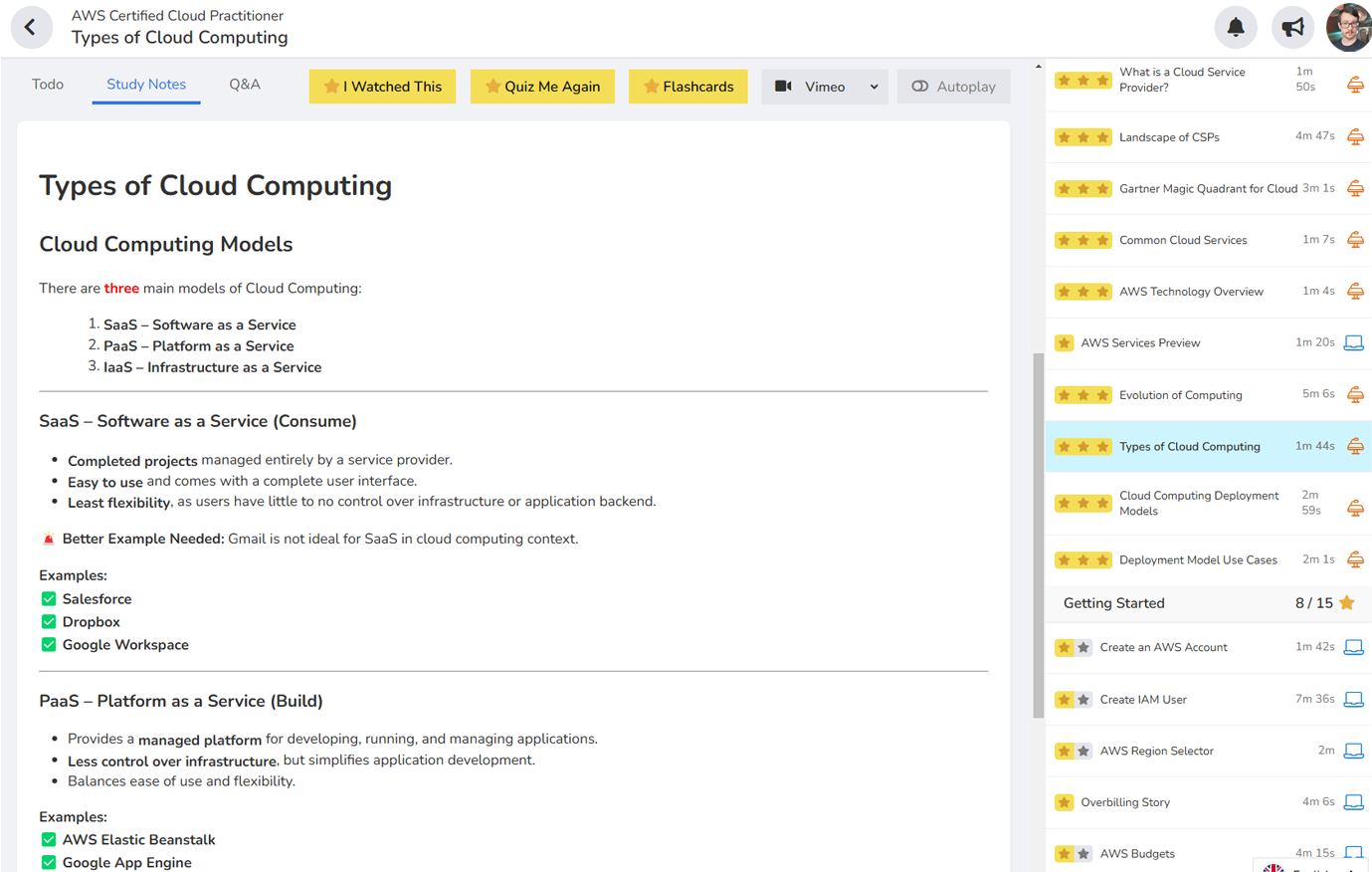This screenshot has height=872, width=1372.
Task: Click the megaphone announcements icon
Action: pos(1292,27)
